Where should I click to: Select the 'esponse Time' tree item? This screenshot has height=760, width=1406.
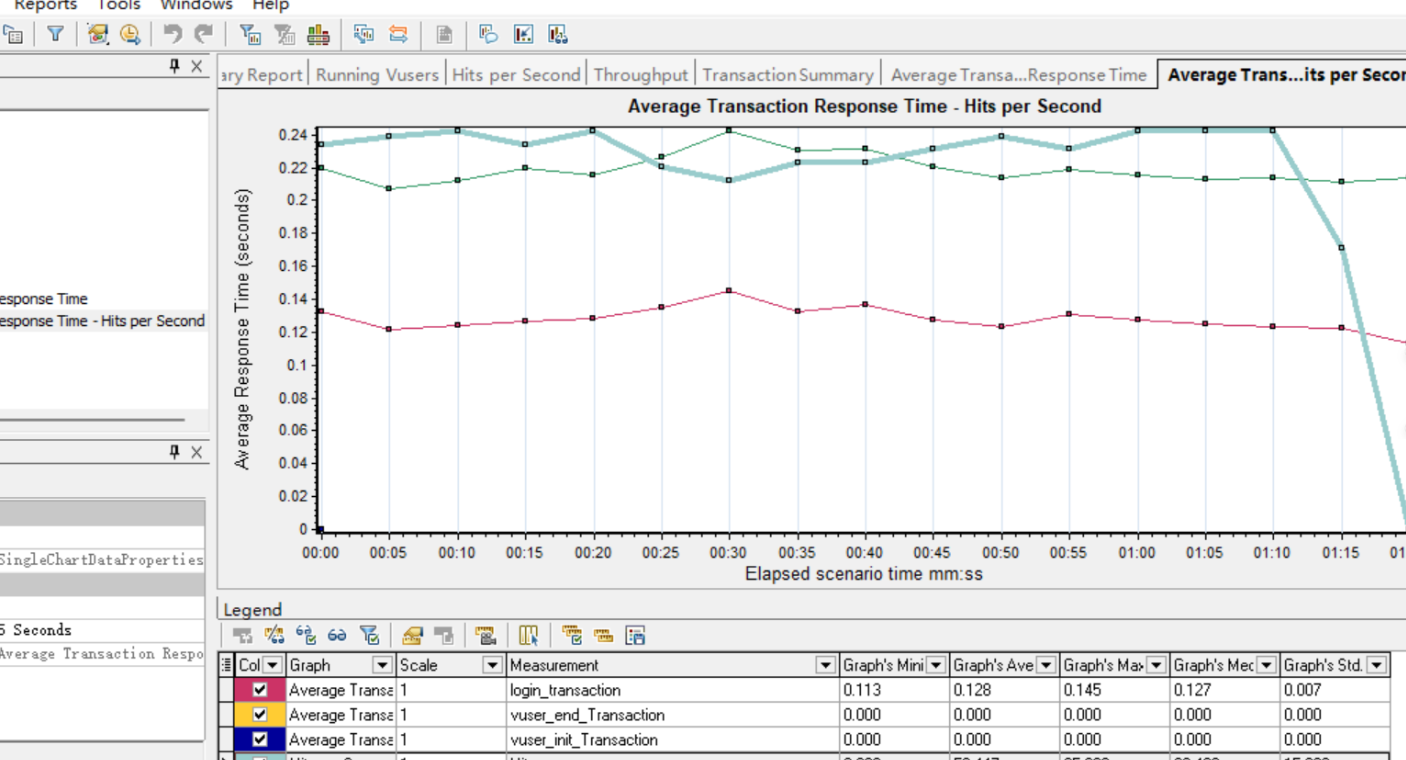click(x=43, y=299)
